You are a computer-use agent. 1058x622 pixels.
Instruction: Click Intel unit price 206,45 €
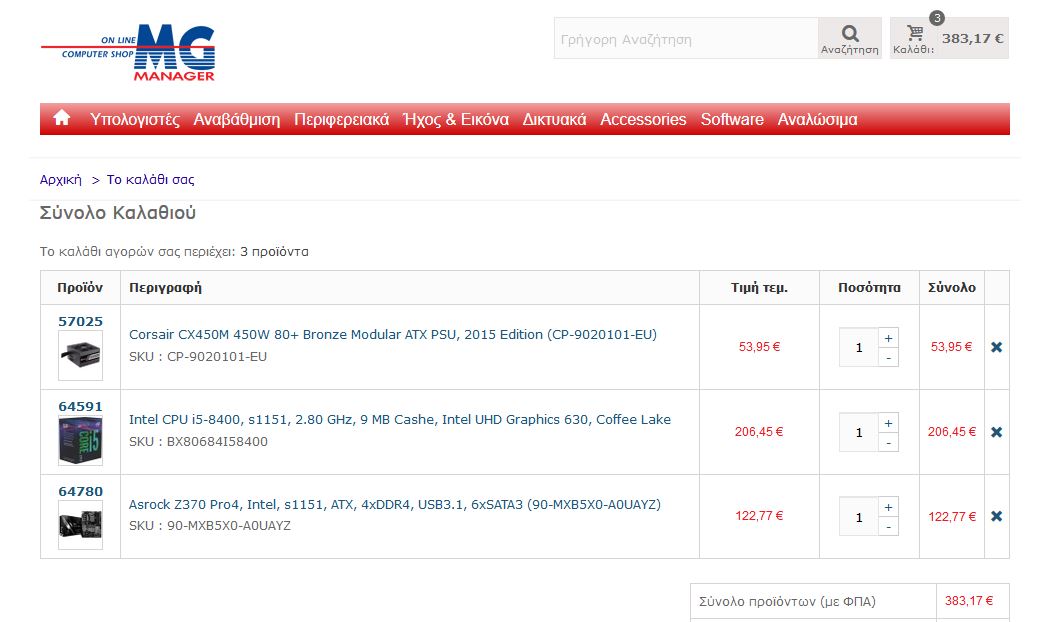759,432
